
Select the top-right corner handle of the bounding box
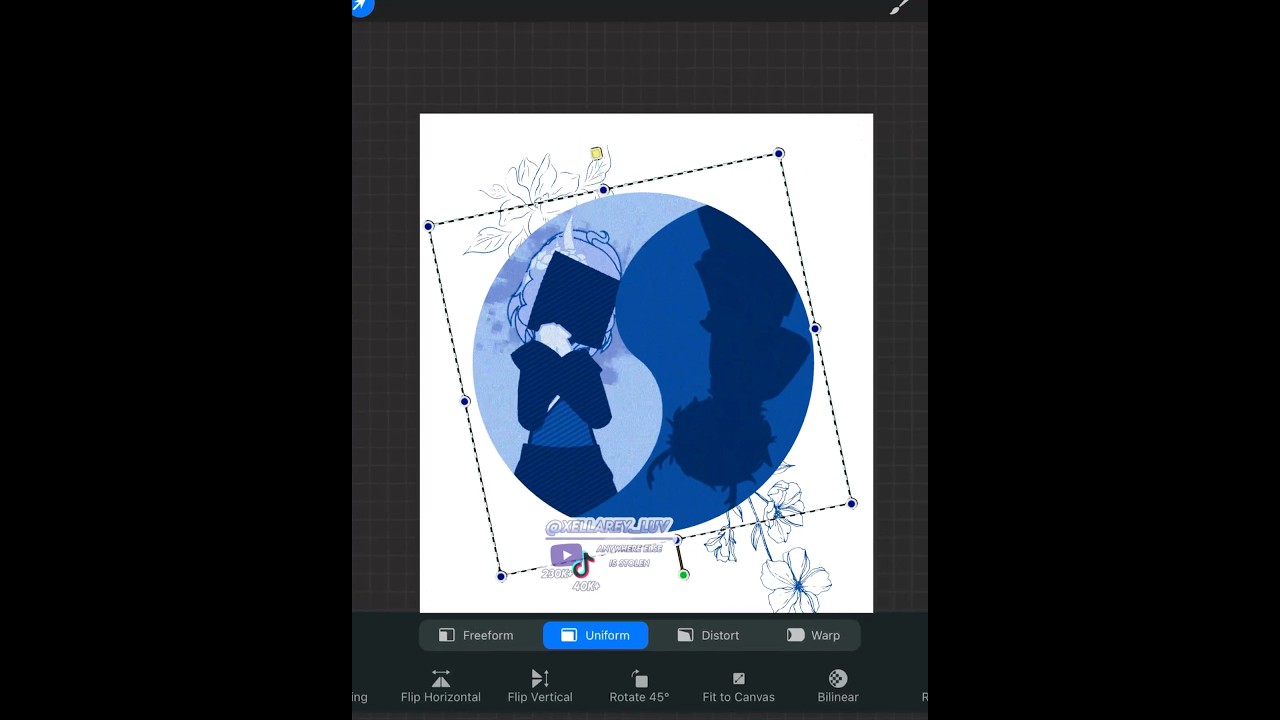(779, 153)
